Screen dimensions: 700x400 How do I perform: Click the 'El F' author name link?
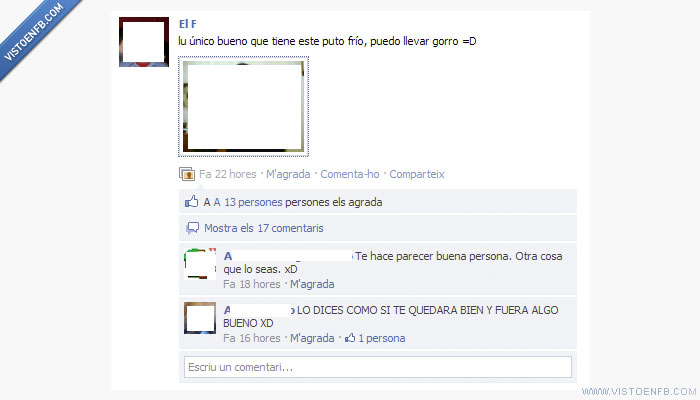(188, 24)
